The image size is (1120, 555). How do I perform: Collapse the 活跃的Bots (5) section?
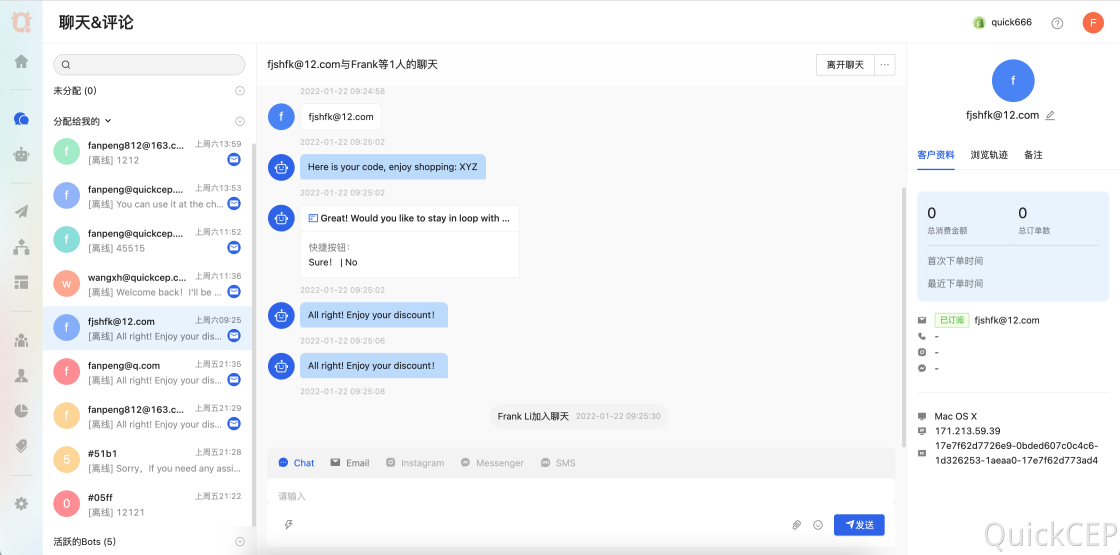tap(240, 541)
